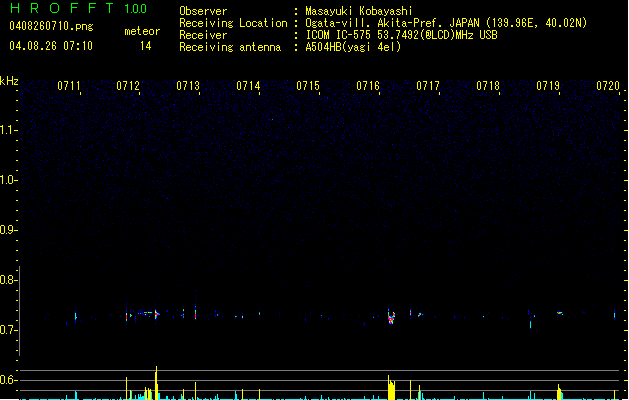Click the kHz axis unit label
Image resolution: width=629 pixels, height=400 pixels.
point(9,81)
